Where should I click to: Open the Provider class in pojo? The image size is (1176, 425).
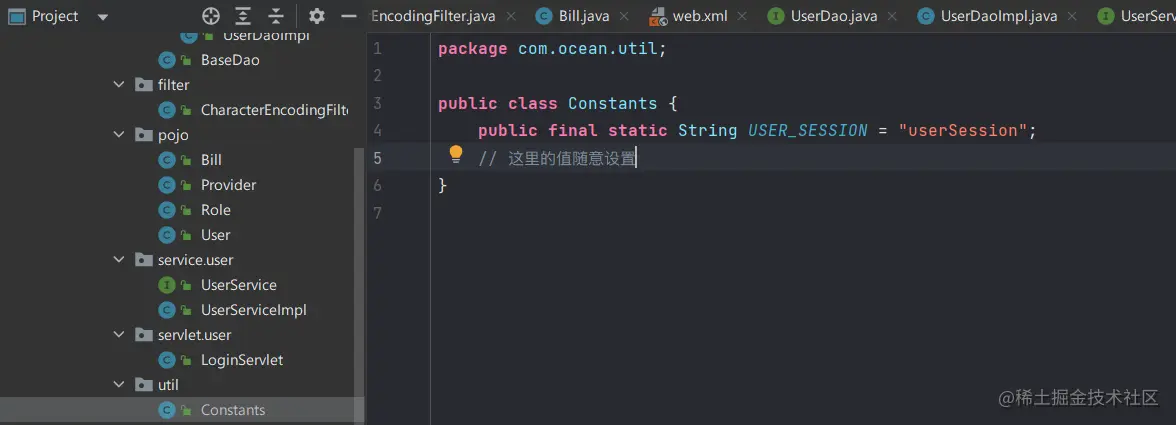228,184
